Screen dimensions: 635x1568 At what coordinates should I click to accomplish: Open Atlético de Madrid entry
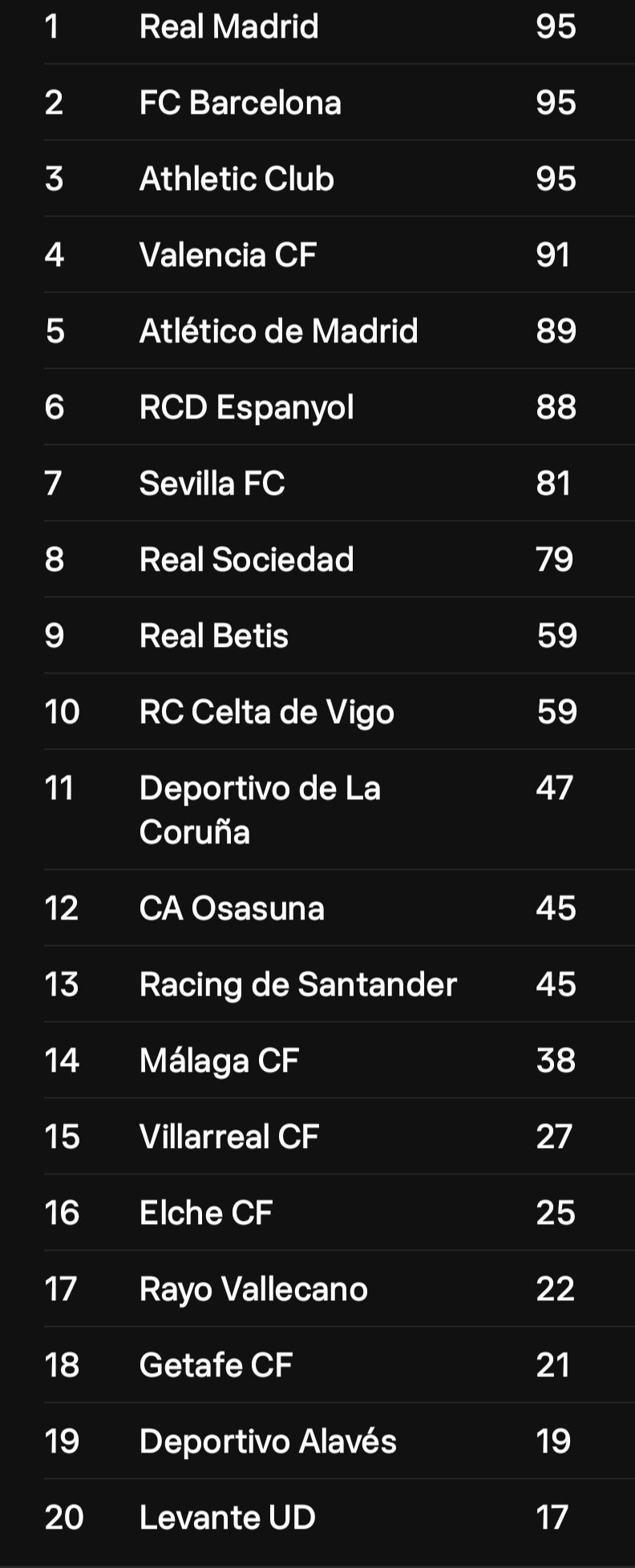(x=339, y=331)
